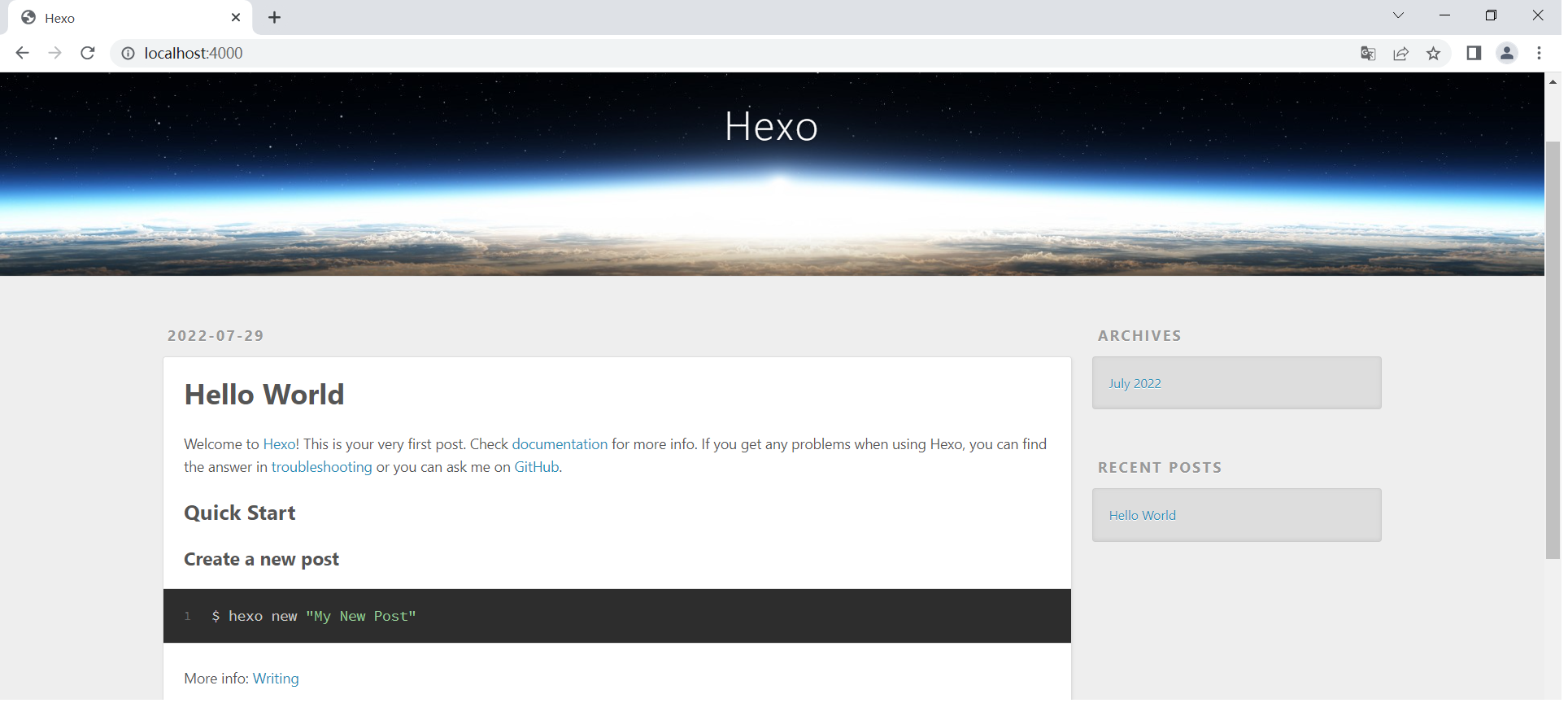Reload the localhost page
Image resolution: width=1568 pixels, height=703 pixels.
point(88,53)
